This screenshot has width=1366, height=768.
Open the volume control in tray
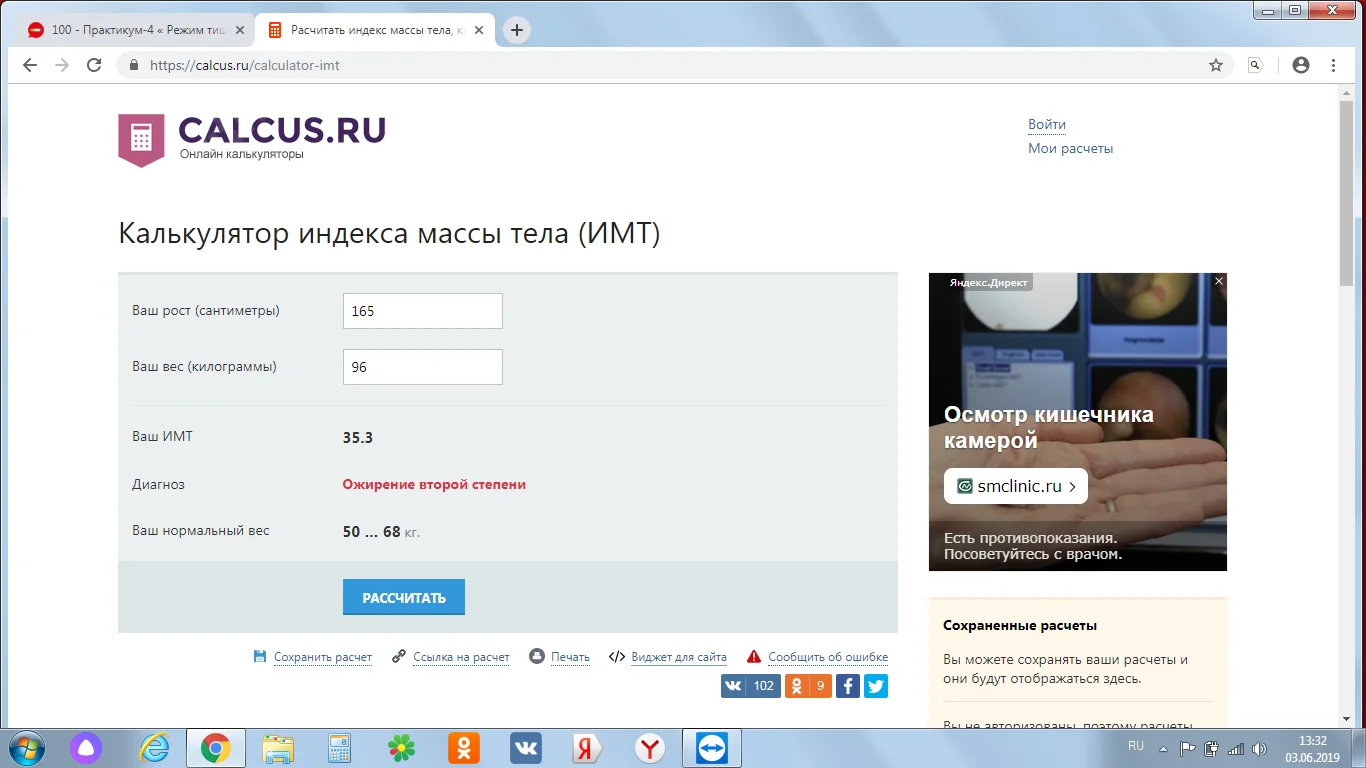point(1259,748)
